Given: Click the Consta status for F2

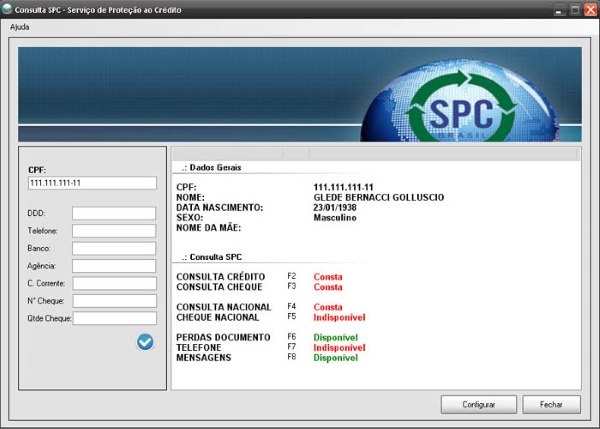Looking at the screenshot, I should click(328, 277).
